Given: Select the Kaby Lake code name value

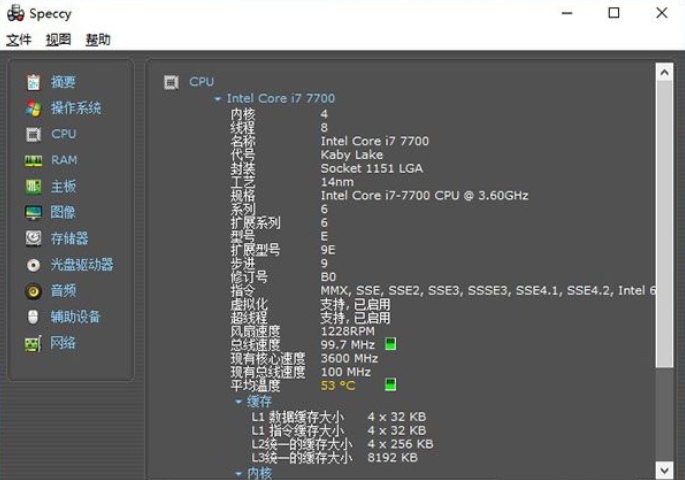Looking at the screenshot, I should pos(352,155).
